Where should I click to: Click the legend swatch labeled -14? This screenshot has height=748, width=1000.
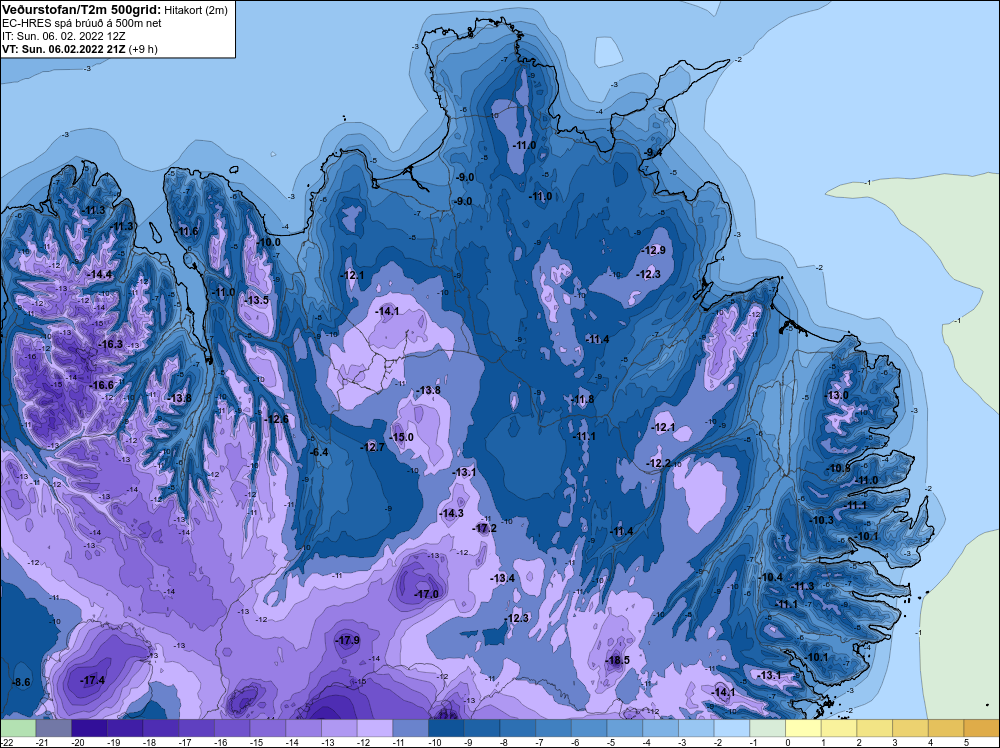(x=304, y=728)
